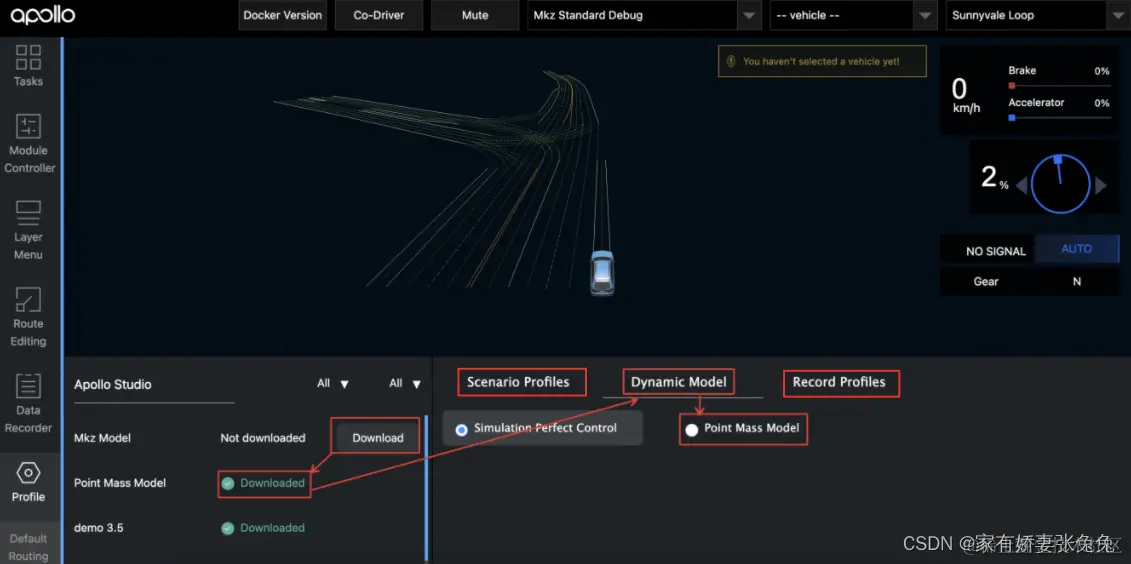
Task: Click the Apollo Studio heading
Action: (x=113, y=384)
